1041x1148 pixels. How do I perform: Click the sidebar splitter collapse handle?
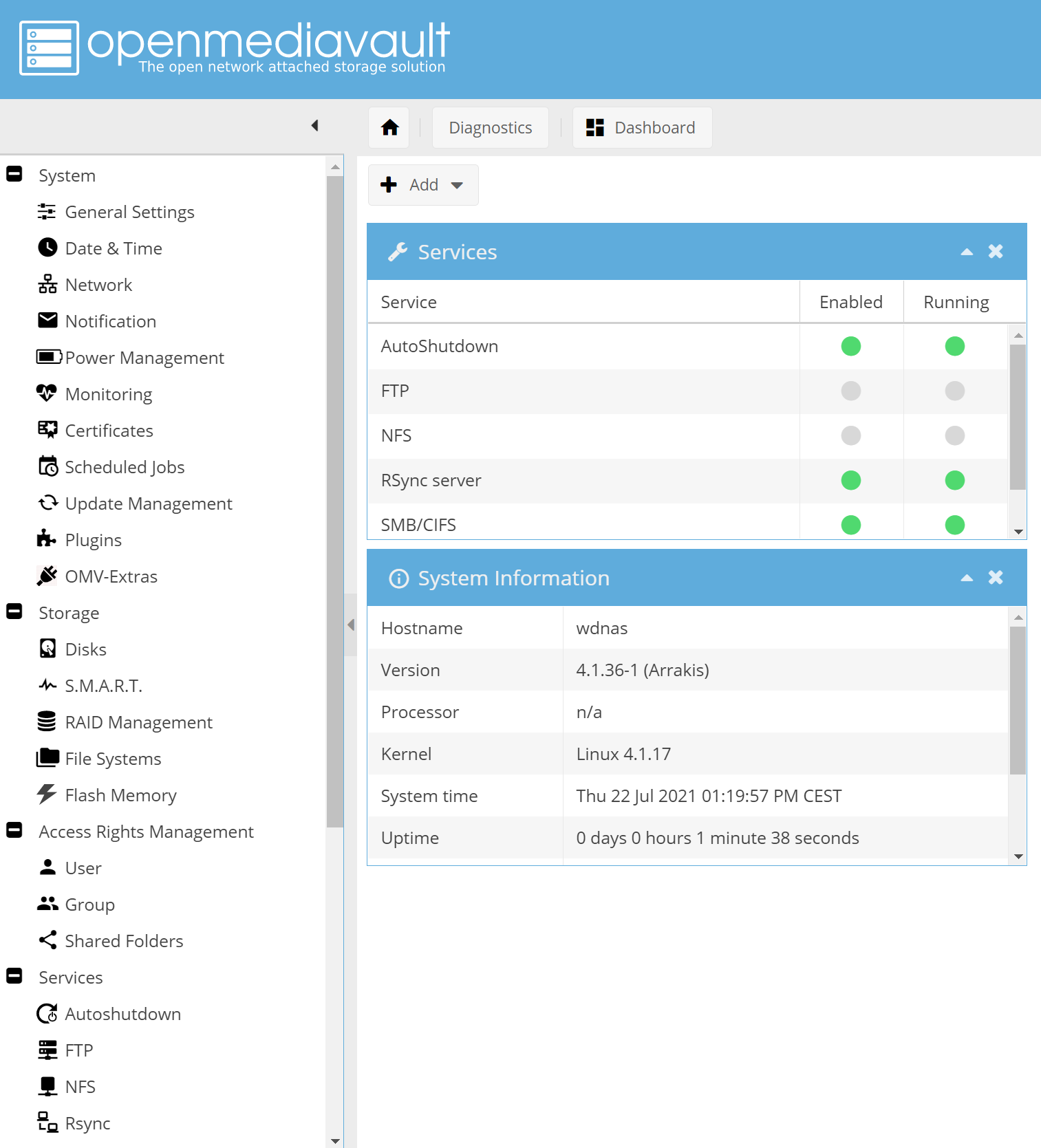click(x=351, y=625)
